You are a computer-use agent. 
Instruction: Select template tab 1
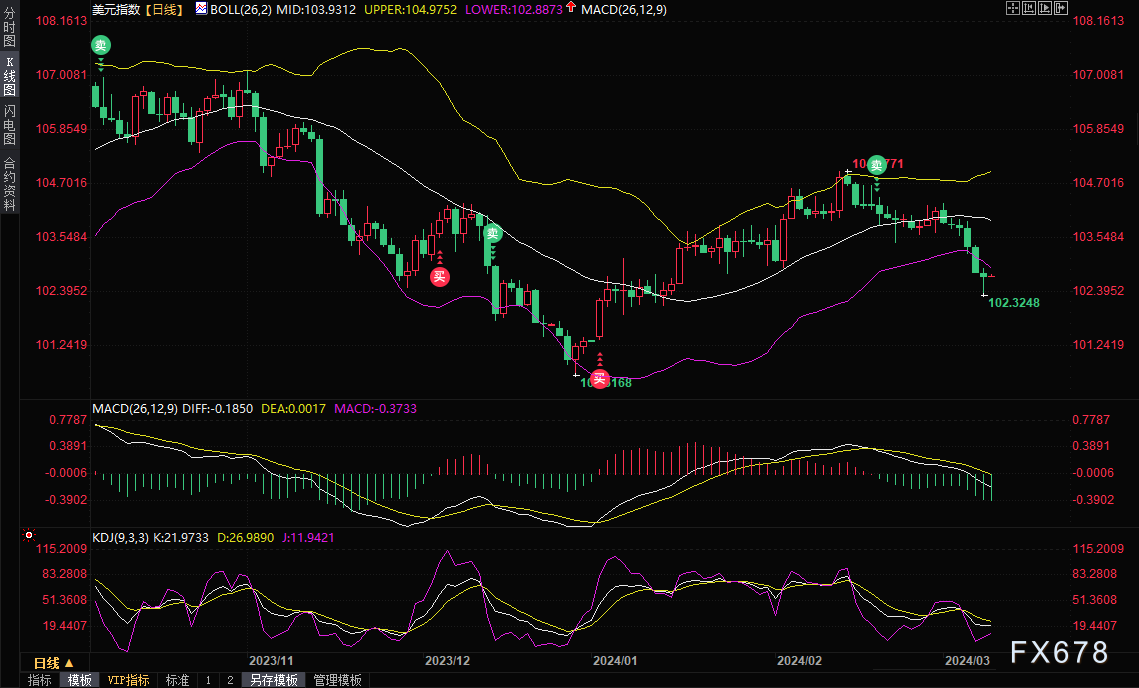(x=208, y=680)
